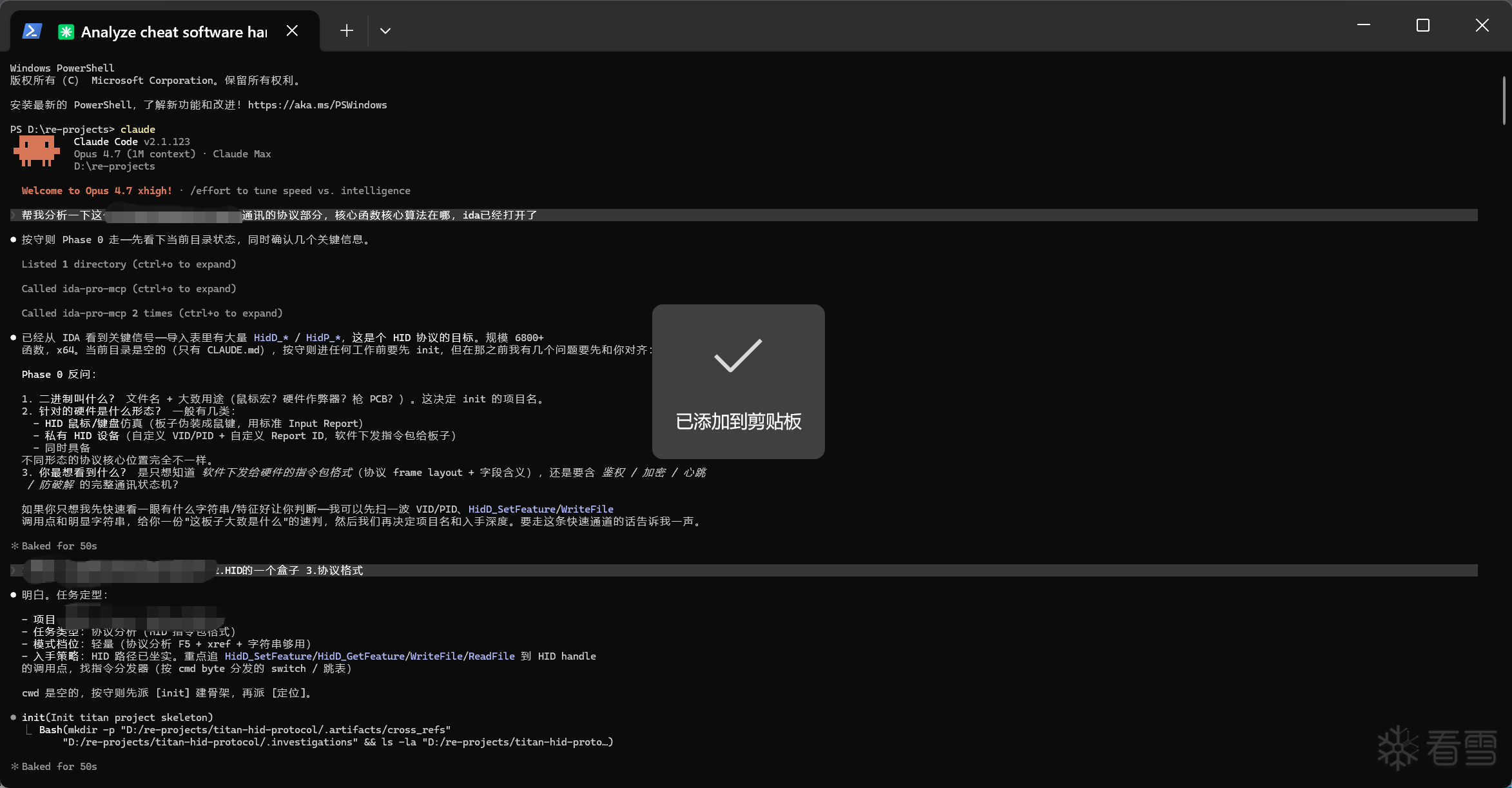Click "Listed 1 directory" expandable line
This screenshot has height=788, width=1512.
[129, 264]
